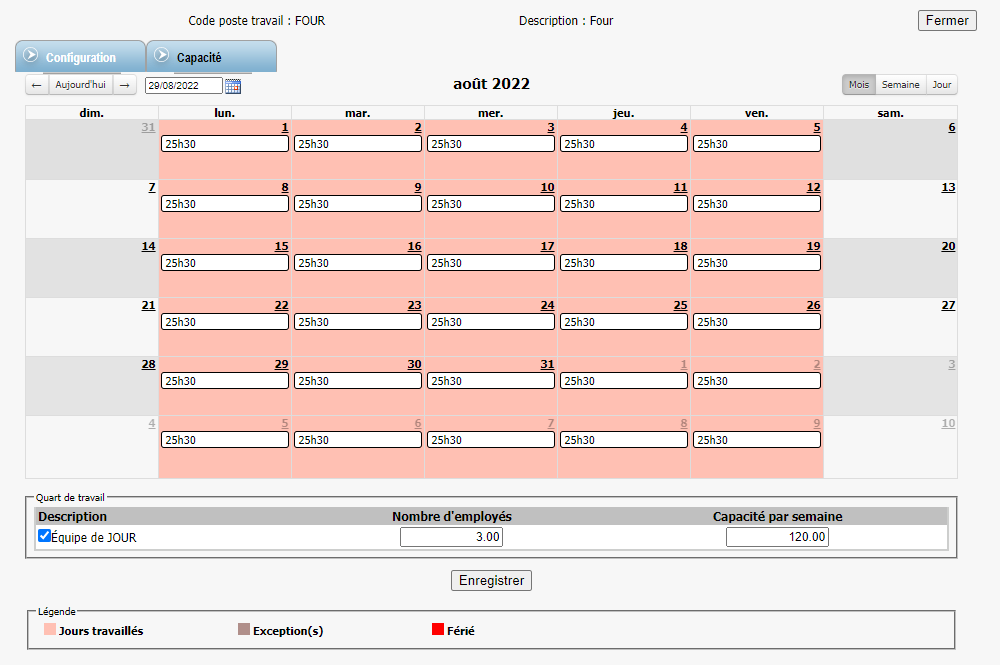Screen dimensions: 1000x665
Task: Switch to Jour view
Action: coord(942,85)
